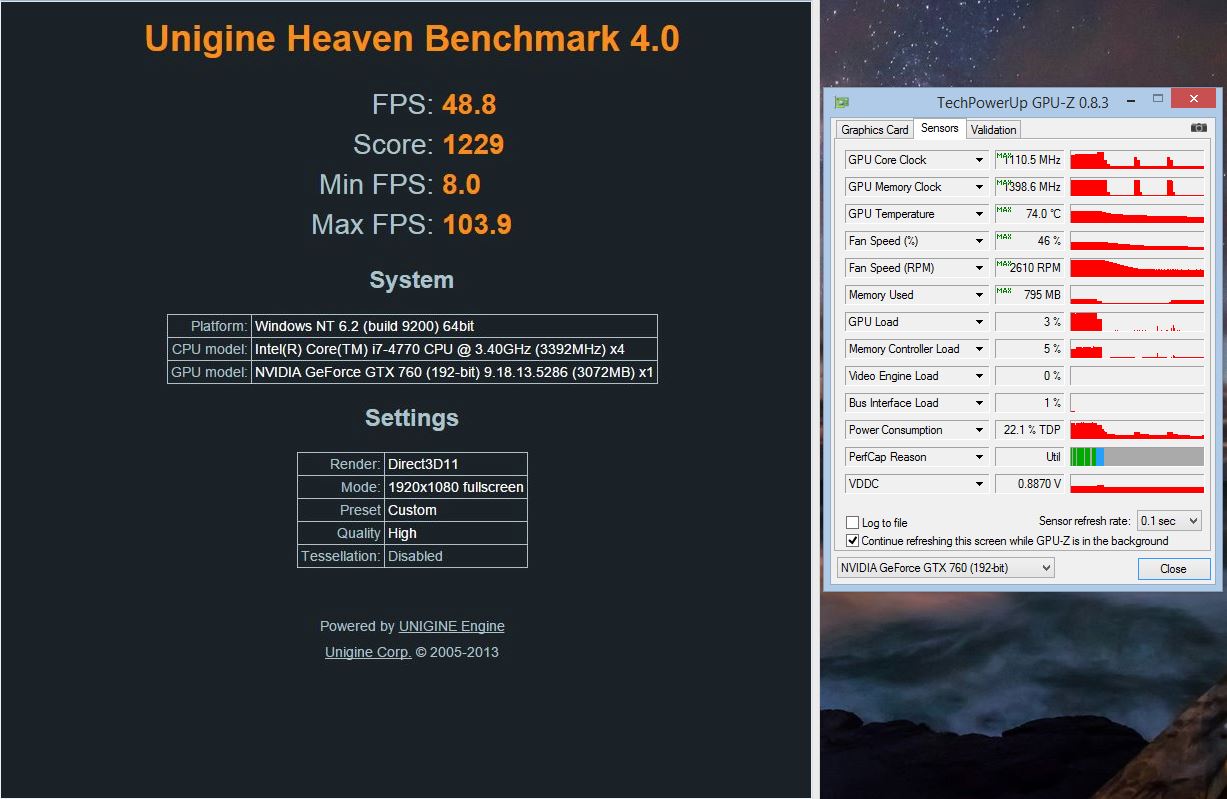This screenshot has height=799, width=1227.
Task: Click the GPU-Z screenshot camera icon
Action: (1198, 128)
